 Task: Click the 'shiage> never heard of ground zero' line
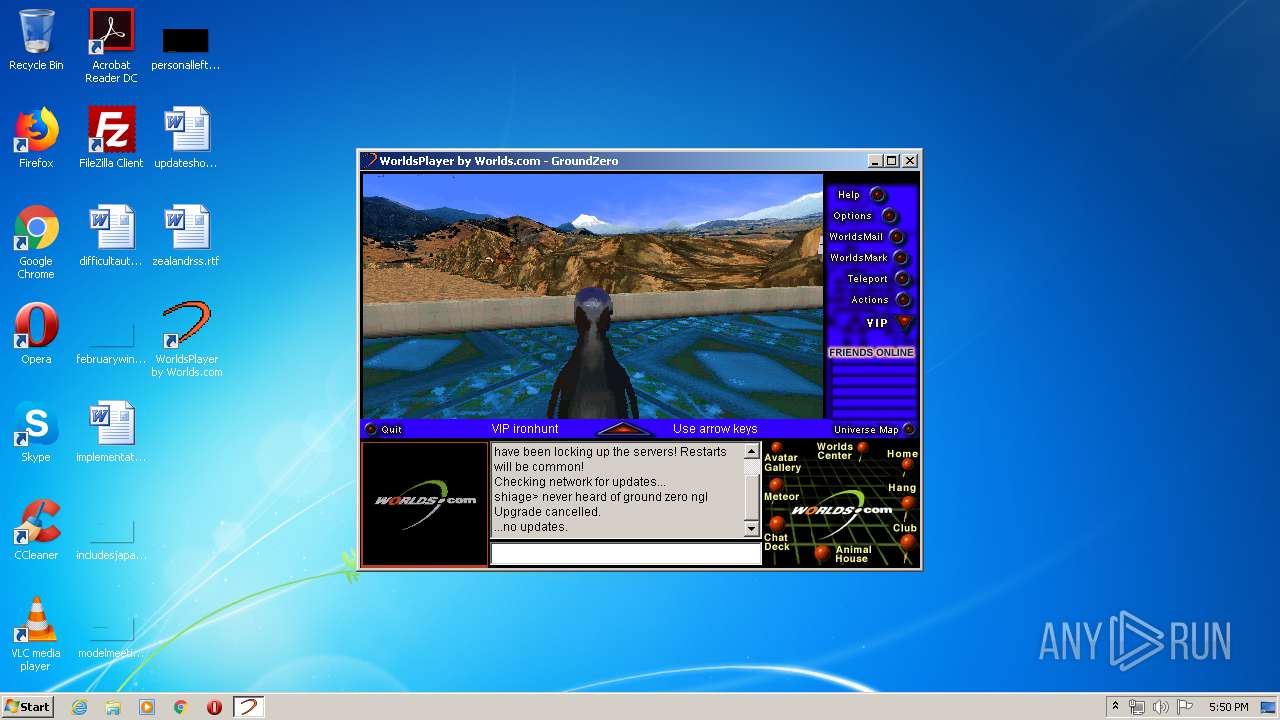[601, 497]
